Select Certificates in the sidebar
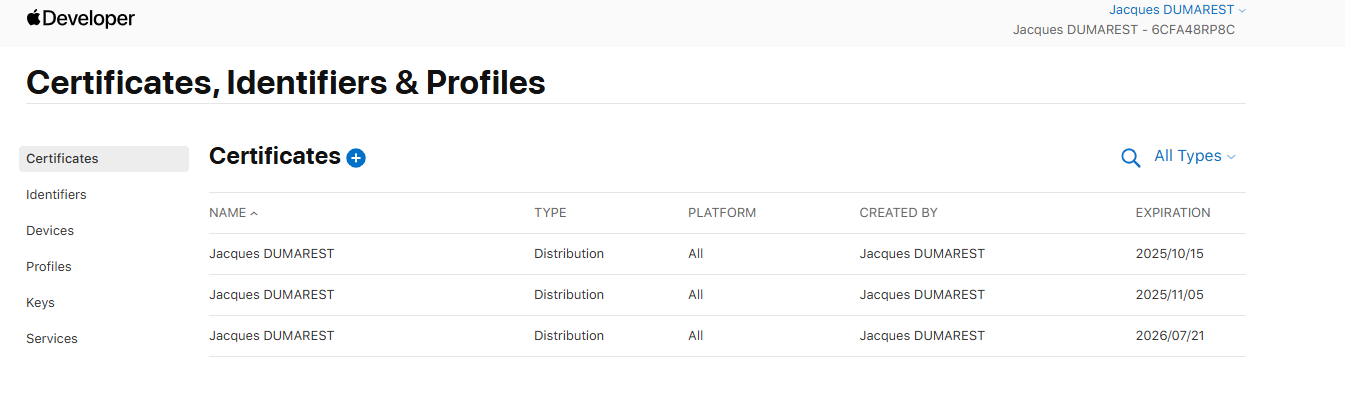Viewport: 1345px width, 403px height. click(x=62, y=159)
